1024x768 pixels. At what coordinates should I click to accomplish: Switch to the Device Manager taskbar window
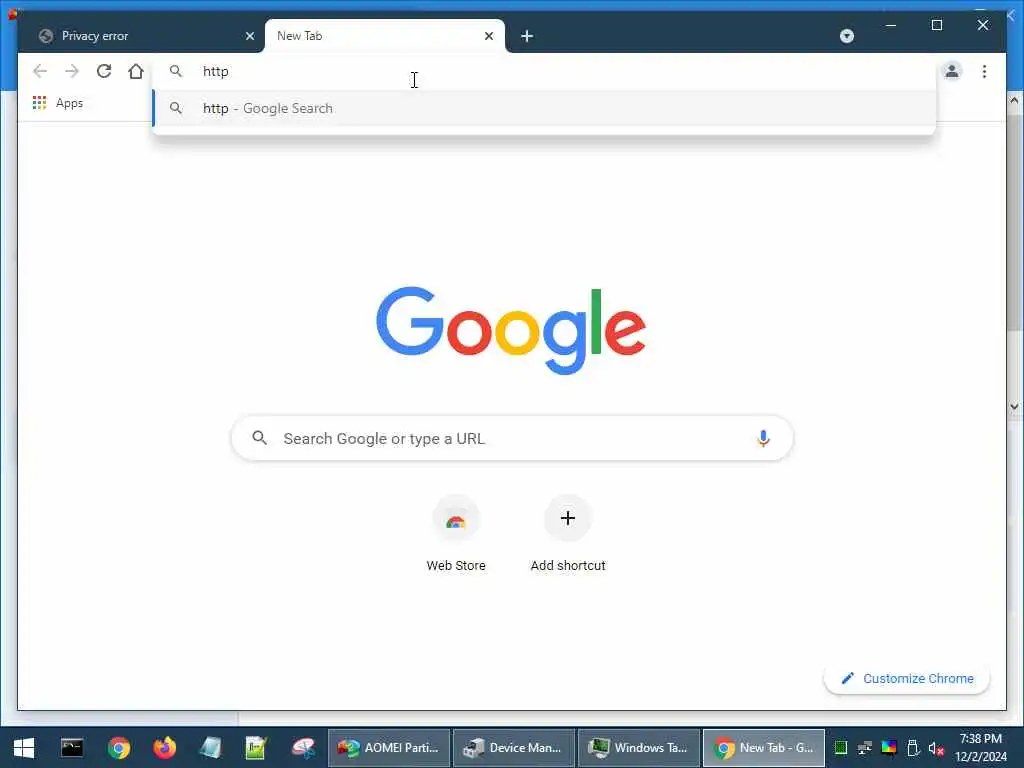[514, 748]
